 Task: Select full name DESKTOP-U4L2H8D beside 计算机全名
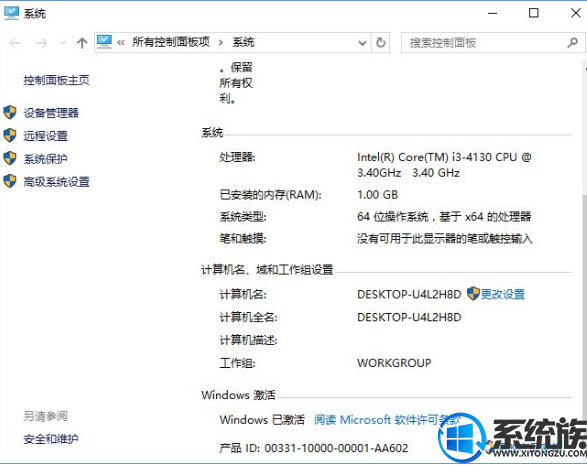(x=409, y=317)
